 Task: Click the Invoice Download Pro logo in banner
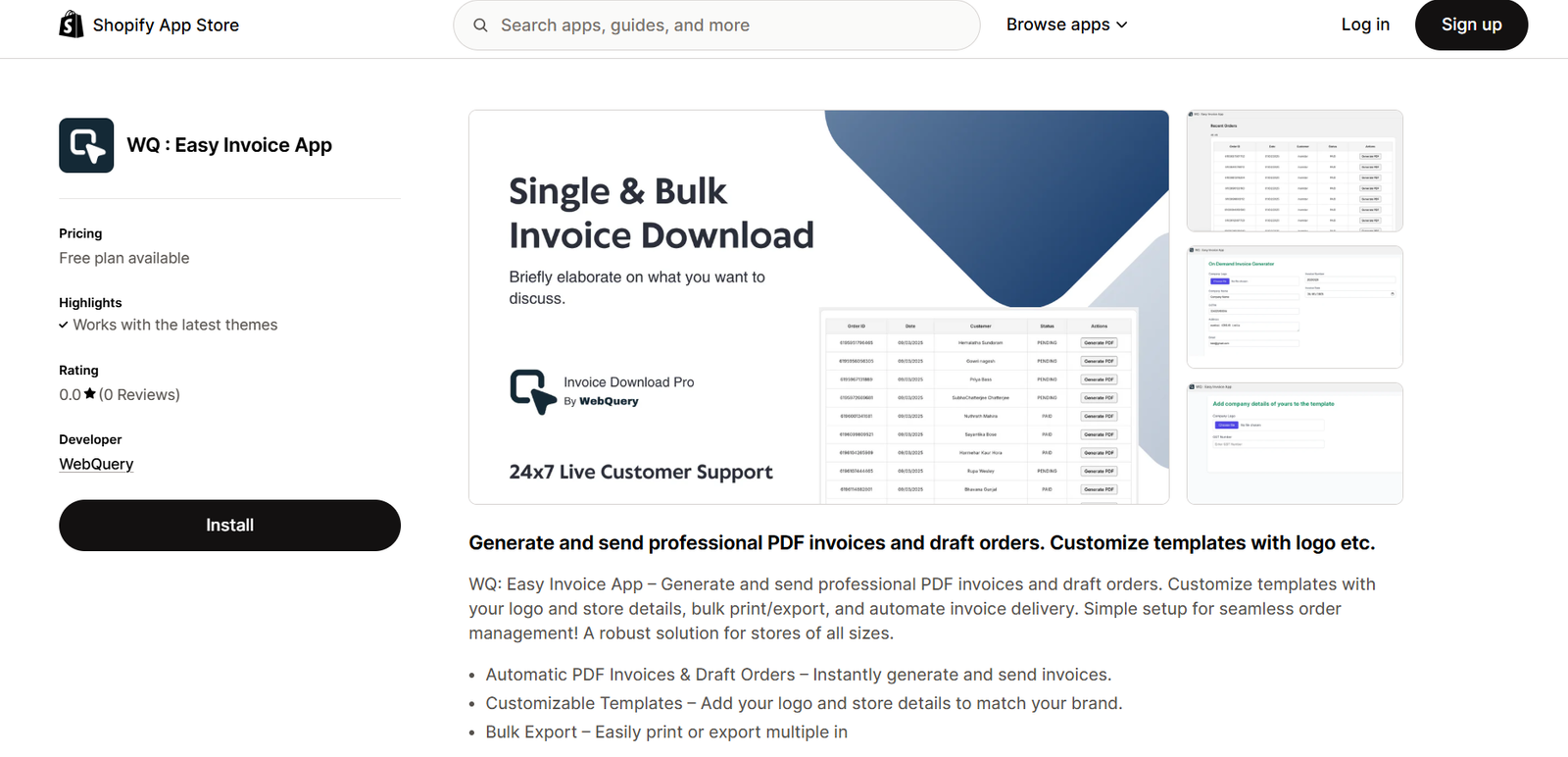[533, 391]
